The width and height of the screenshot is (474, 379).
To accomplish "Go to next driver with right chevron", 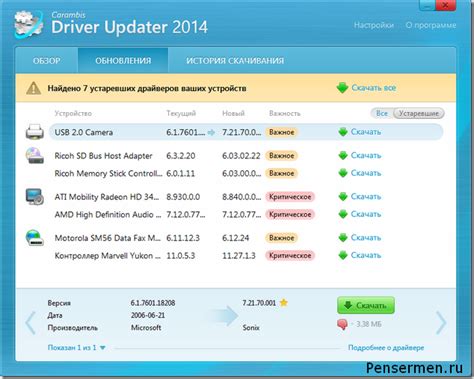I will pos(441,323).
